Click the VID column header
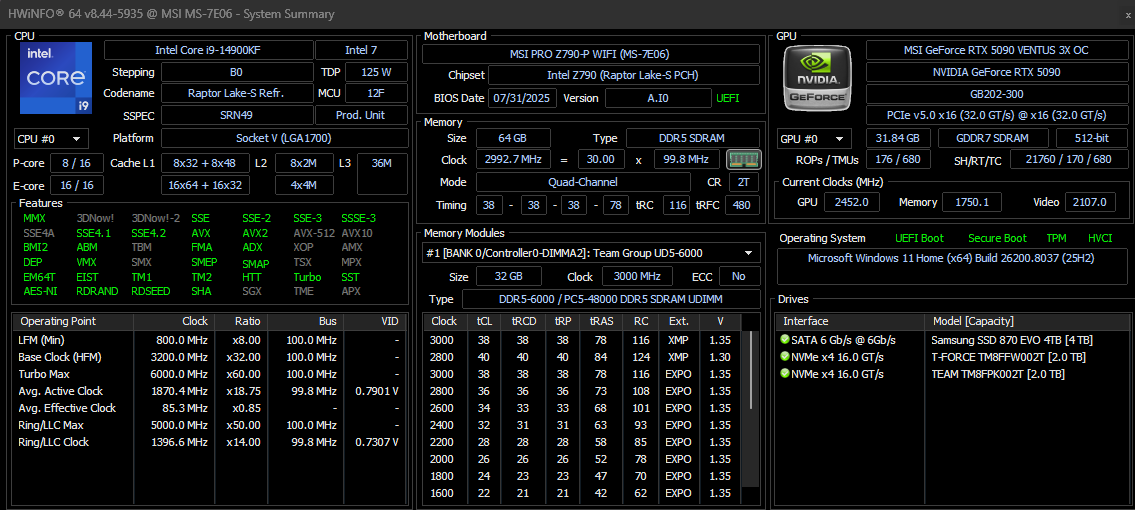1135x510 pixels. pos(374,321)
